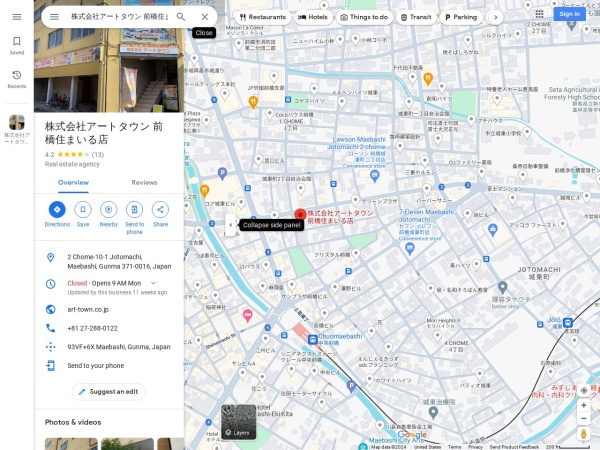Click the red pin for アートタウン
600x450 pixels.
300,215
